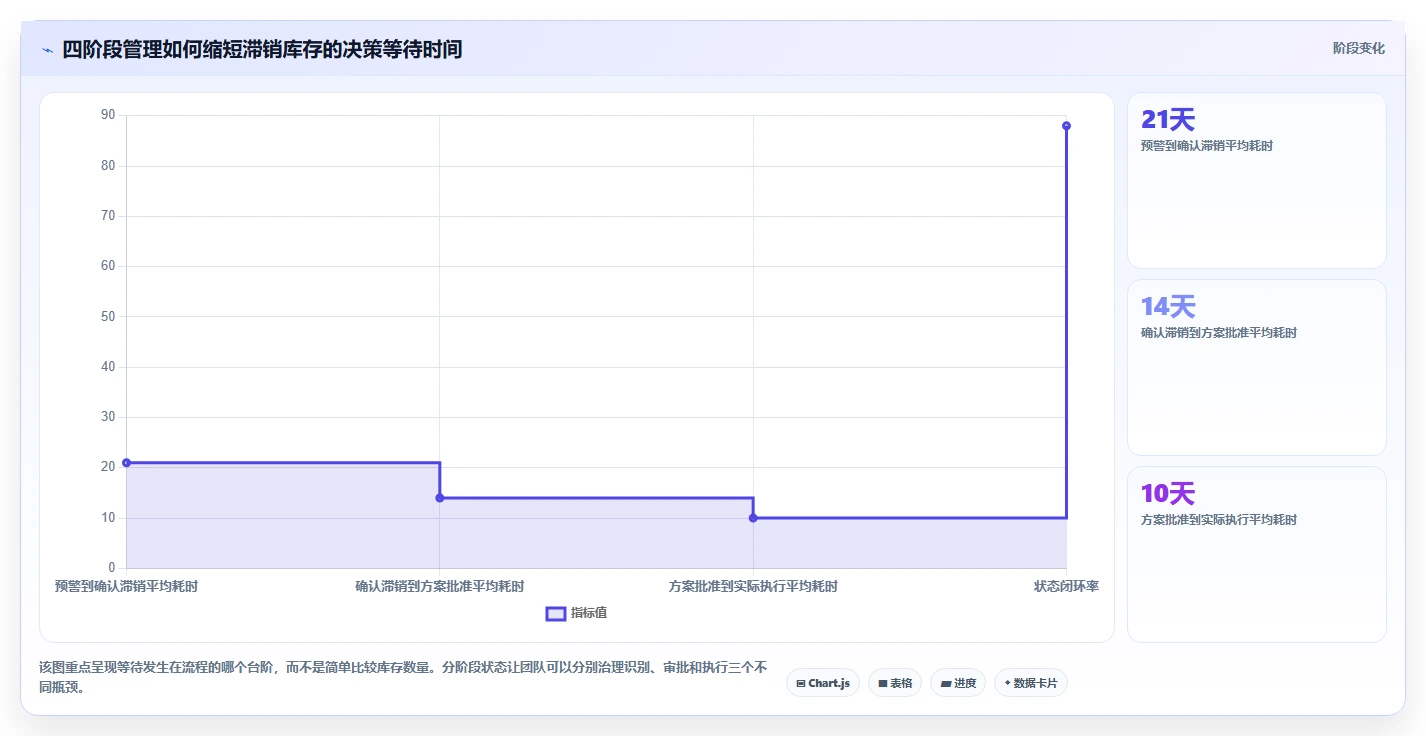The height and width of the screenshot is (736, 1426).
Task: Click the x-axis label 预警到确认滞销平均耗时
Action: [x=126, y=587]
